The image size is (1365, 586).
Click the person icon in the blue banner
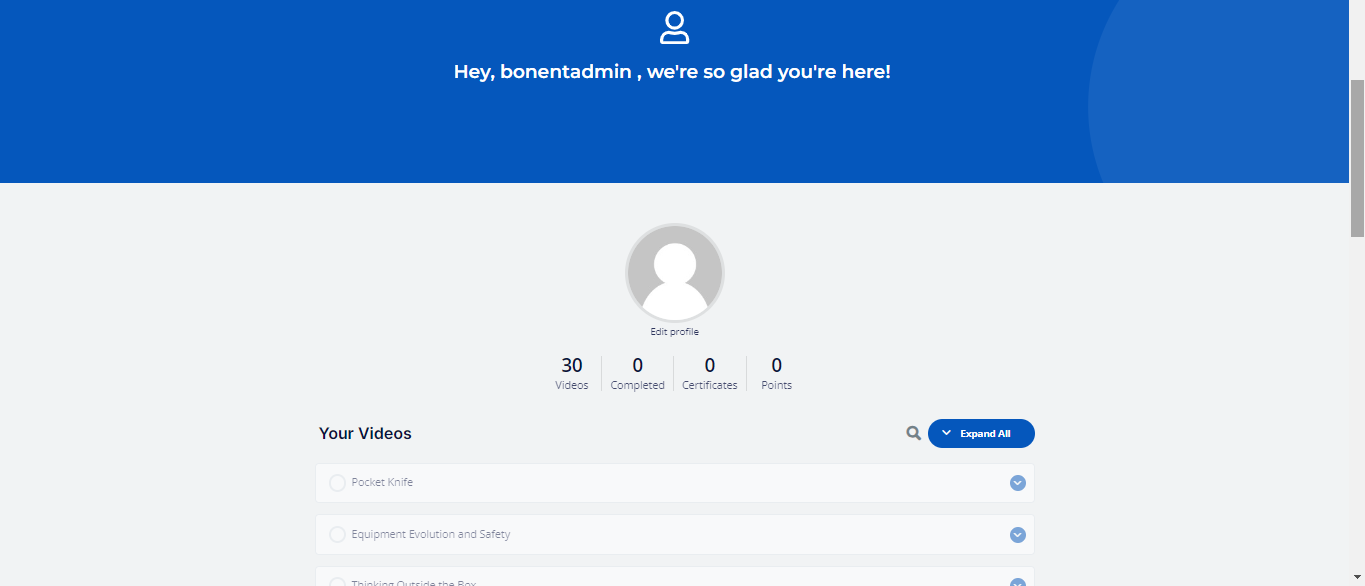point(674,27)
